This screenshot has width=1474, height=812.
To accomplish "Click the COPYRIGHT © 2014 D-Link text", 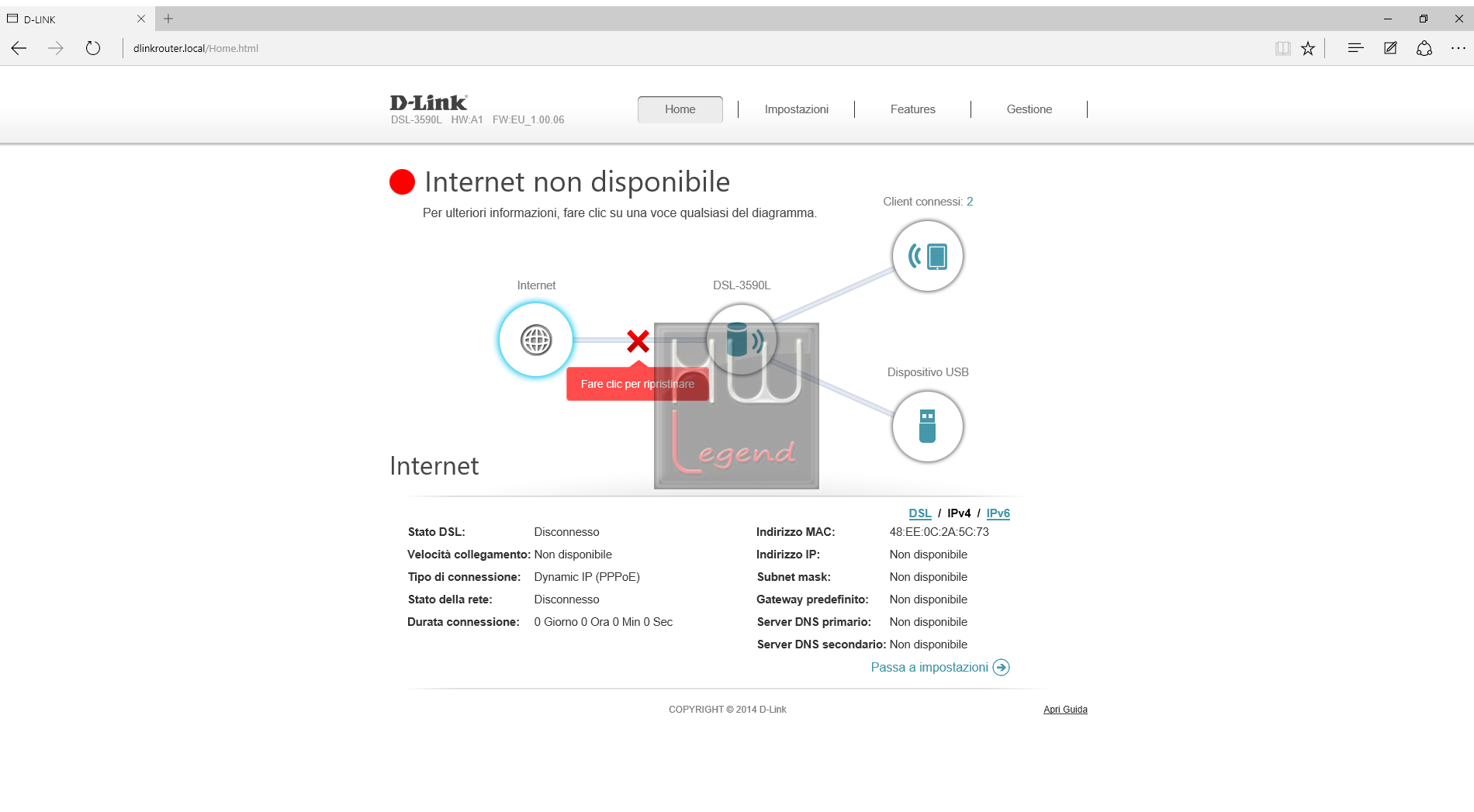I will (728, 710).
